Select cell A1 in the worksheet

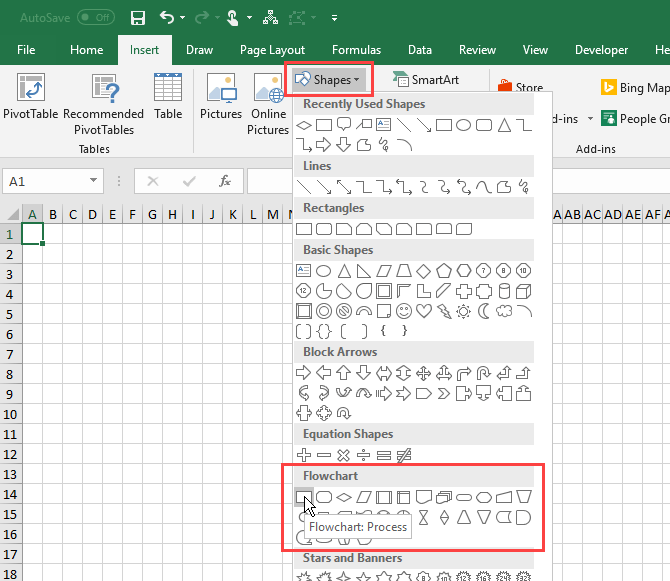(x=33, y=234)
